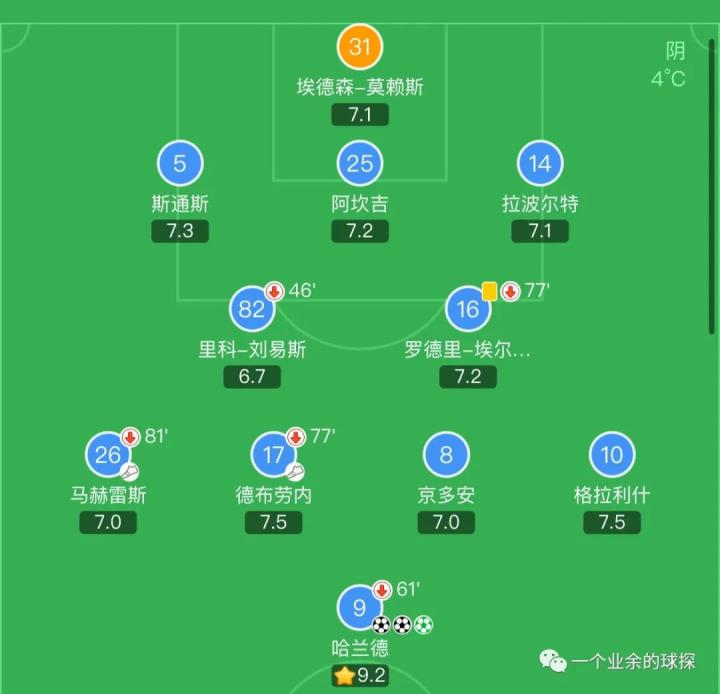Image resolution: width=720 pixels, height=694 pixels.
Task: Click substitution arrow next to 46'
Action: click(274, 292)
